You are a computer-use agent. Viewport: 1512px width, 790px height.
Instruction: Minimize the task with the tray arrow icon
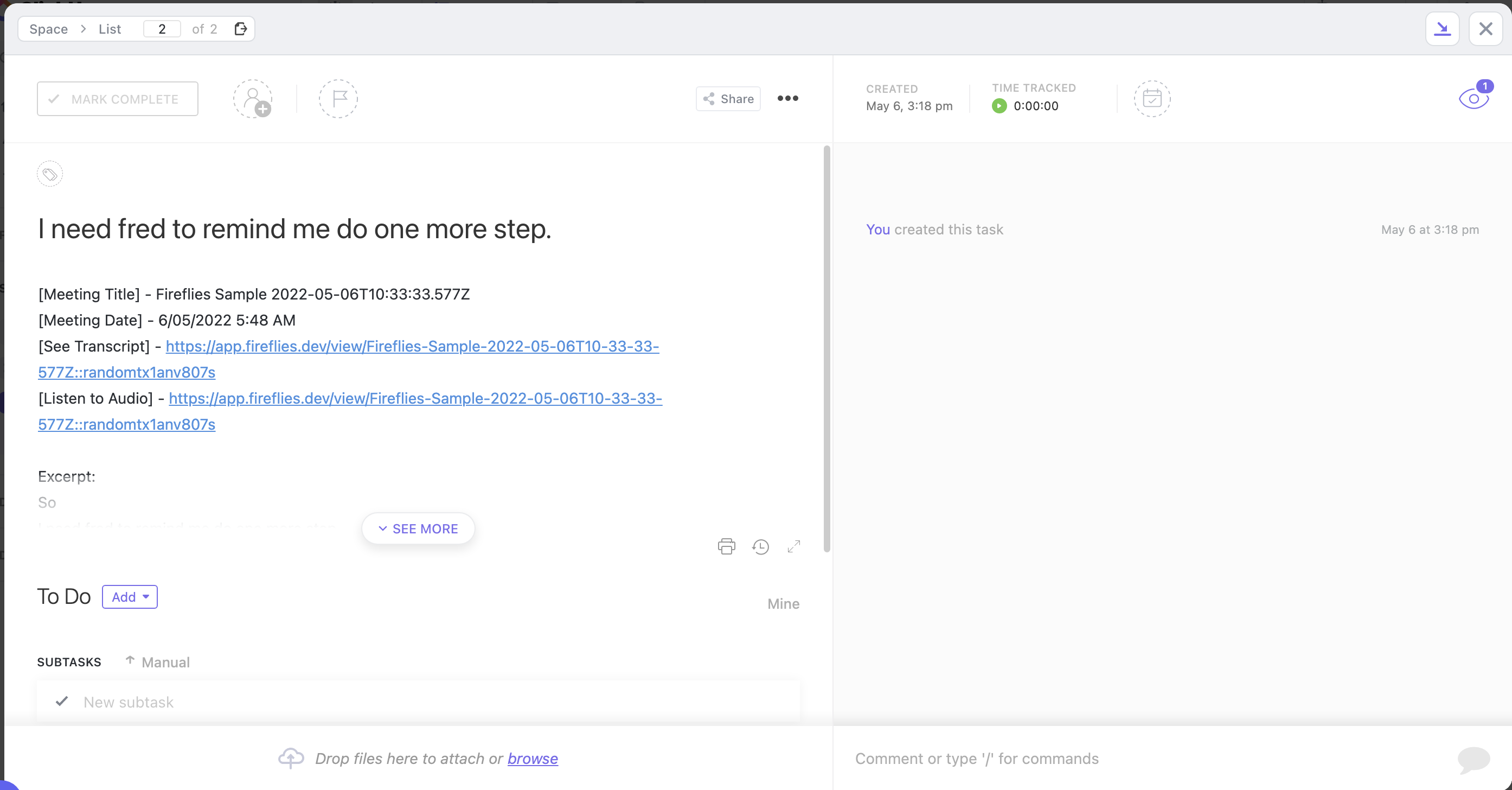pyautogui.click(x=1442, y=28)
